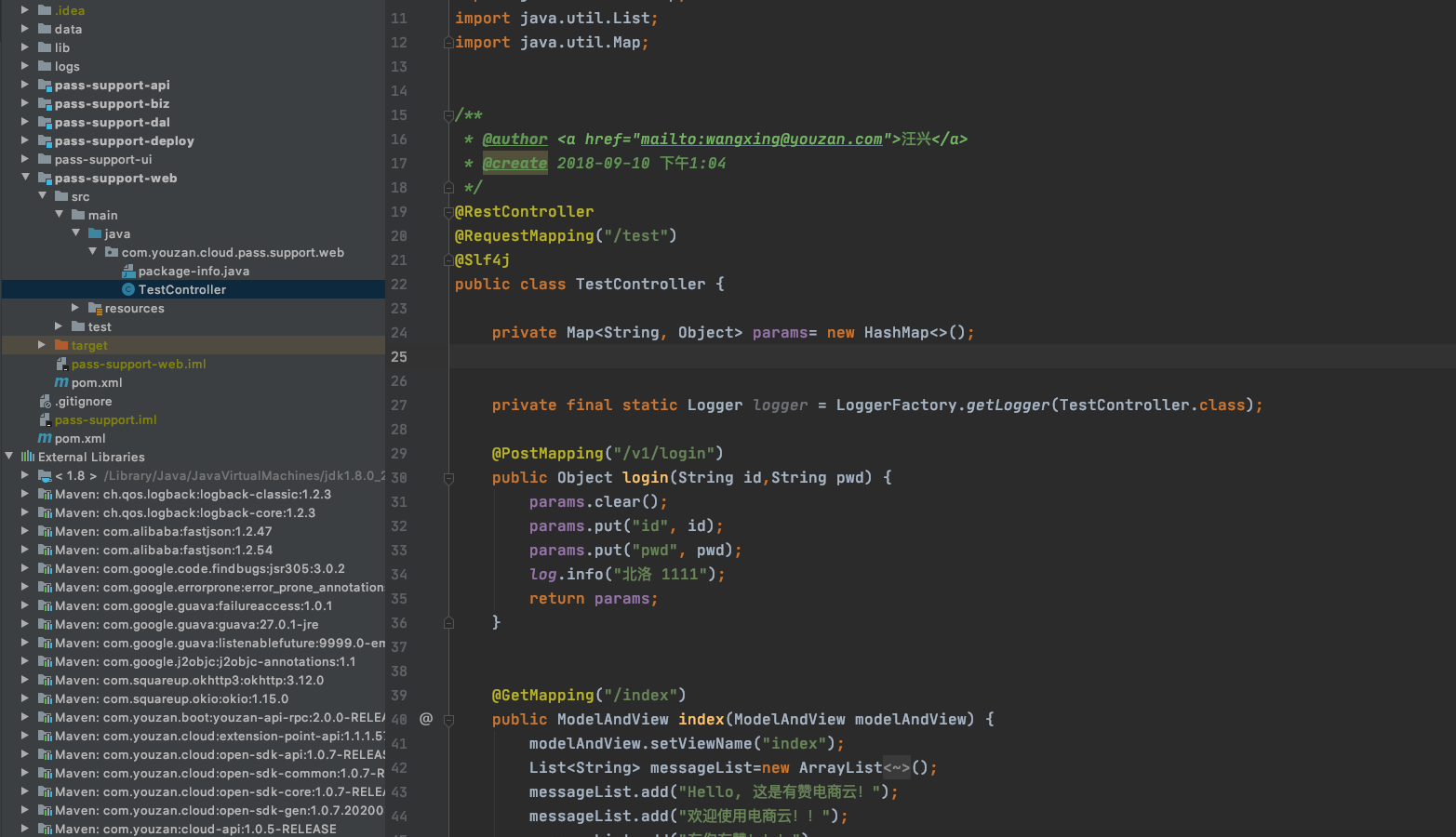Click the logback-classic library icon

45,494
